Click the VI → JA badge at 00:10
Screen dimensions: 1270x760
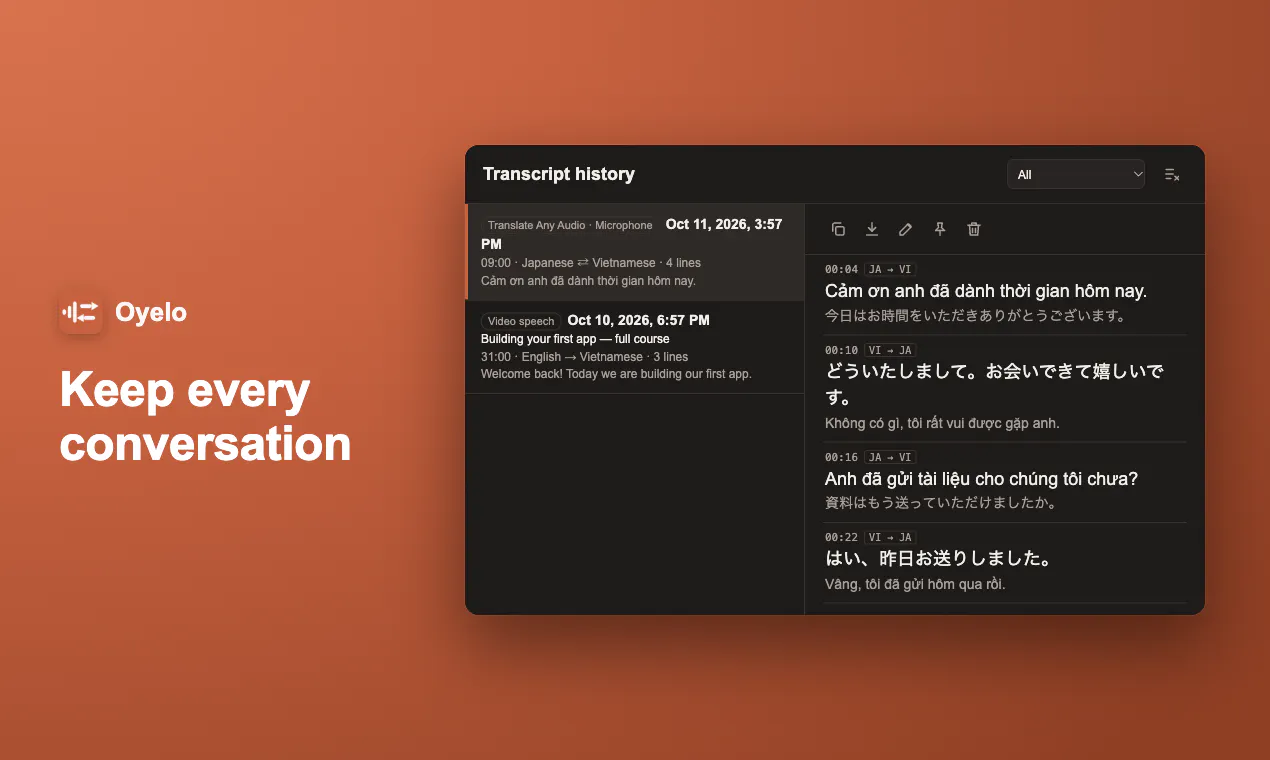pyautogui.click(x=890, y=350)
